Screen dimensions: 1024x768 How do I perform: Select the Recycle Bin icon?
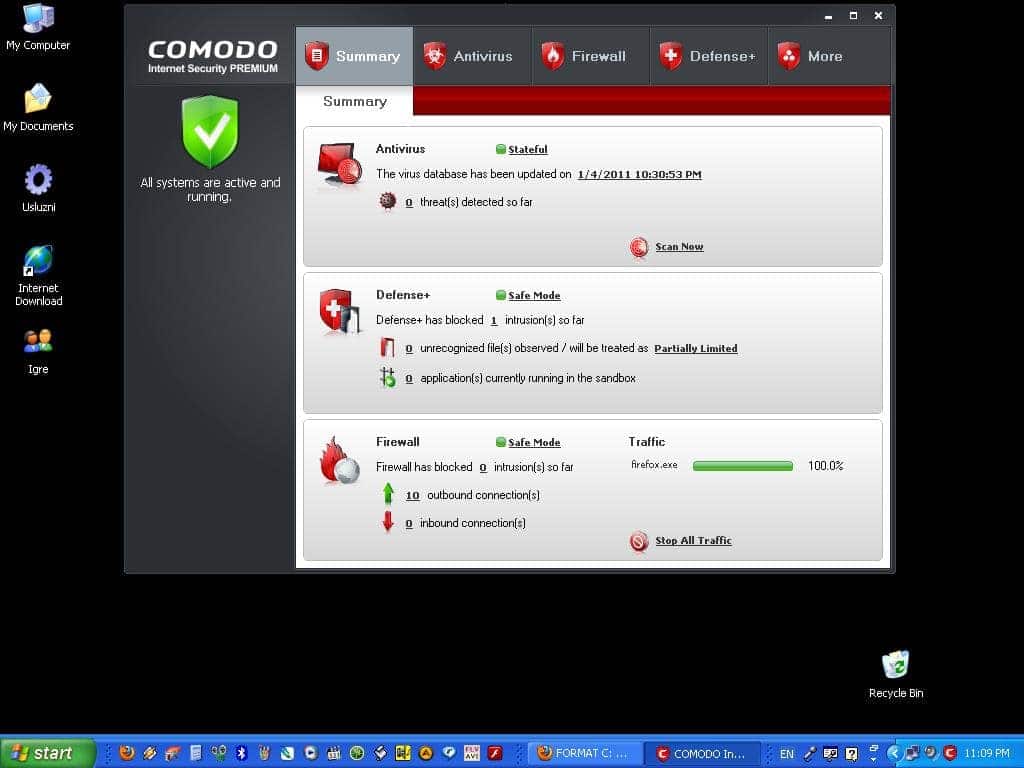[895, 675]
